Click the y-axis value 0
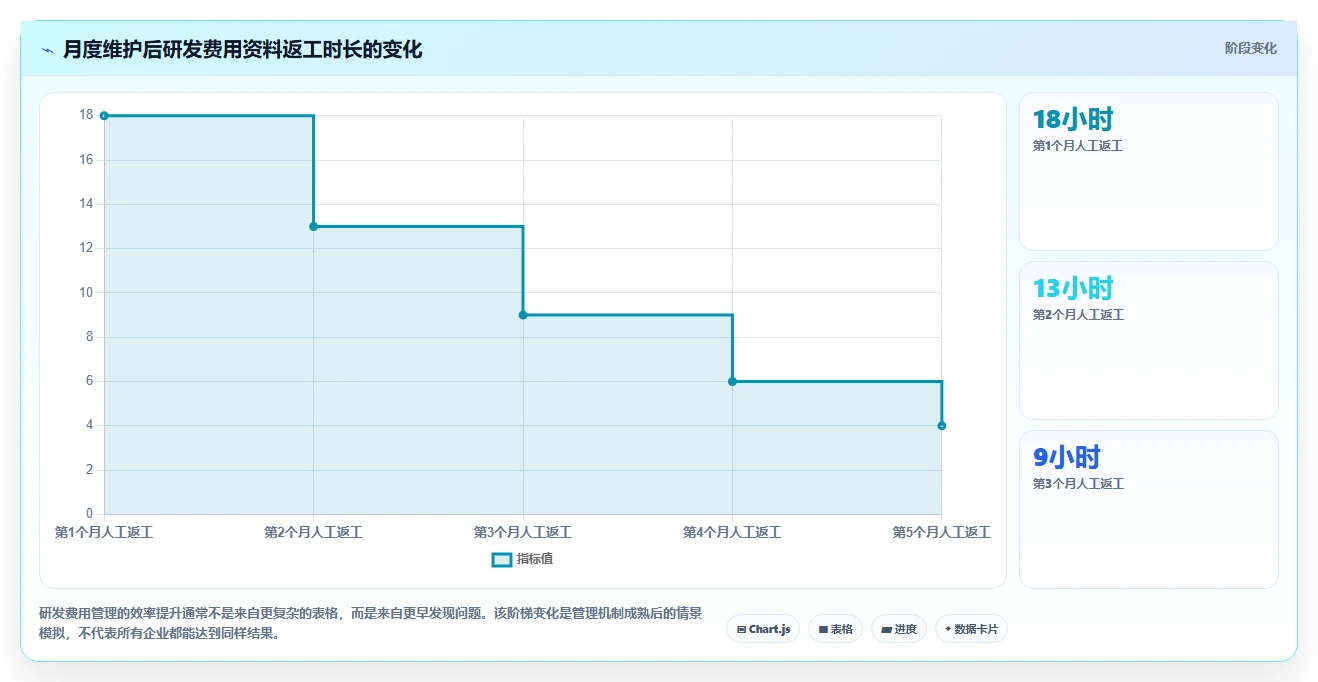 point(89,514)
